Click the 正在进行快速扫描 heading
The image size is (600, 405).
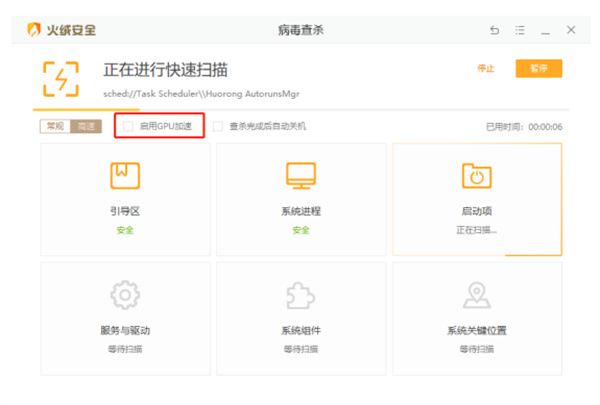click(x=165, y=70)
